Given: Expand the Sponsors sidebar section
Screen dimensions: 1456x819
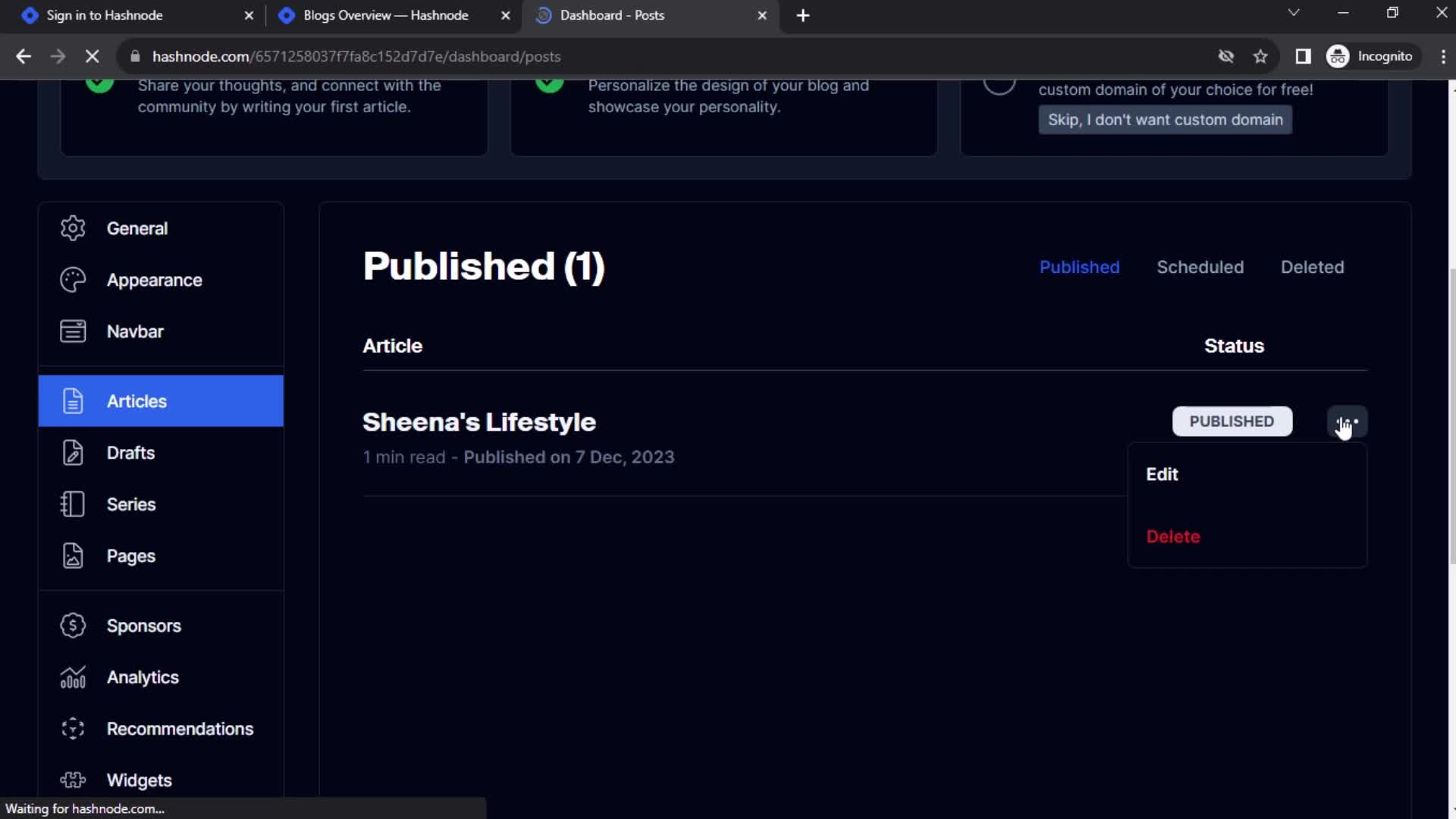Looking at the screenshot, I should click(144, 626).
